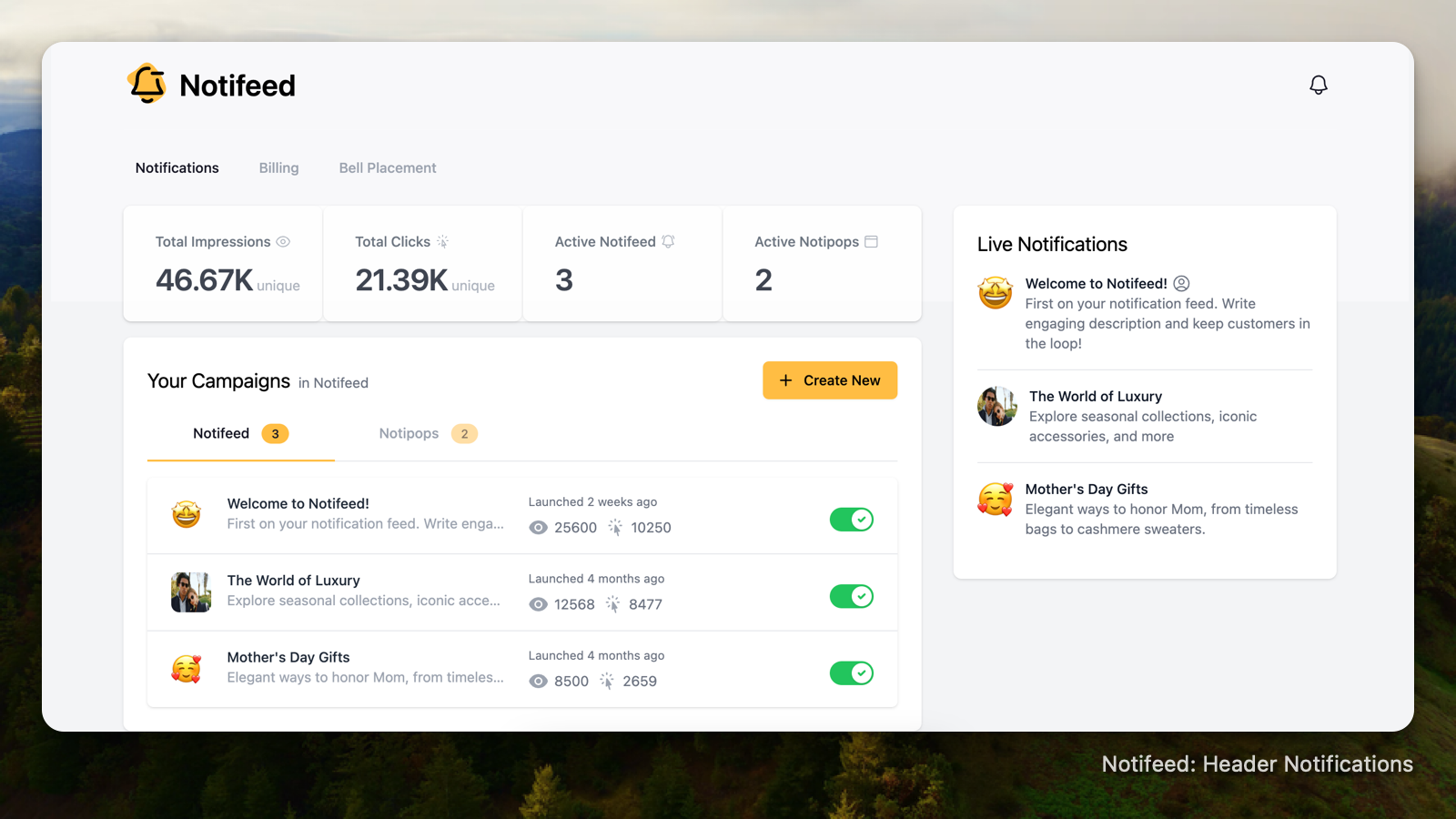The height and width of the screenshot is (819, 1456).
Task: Click the star-eyes emoji in the Welcome to Notifeed! campaign row
Action: 187,514
